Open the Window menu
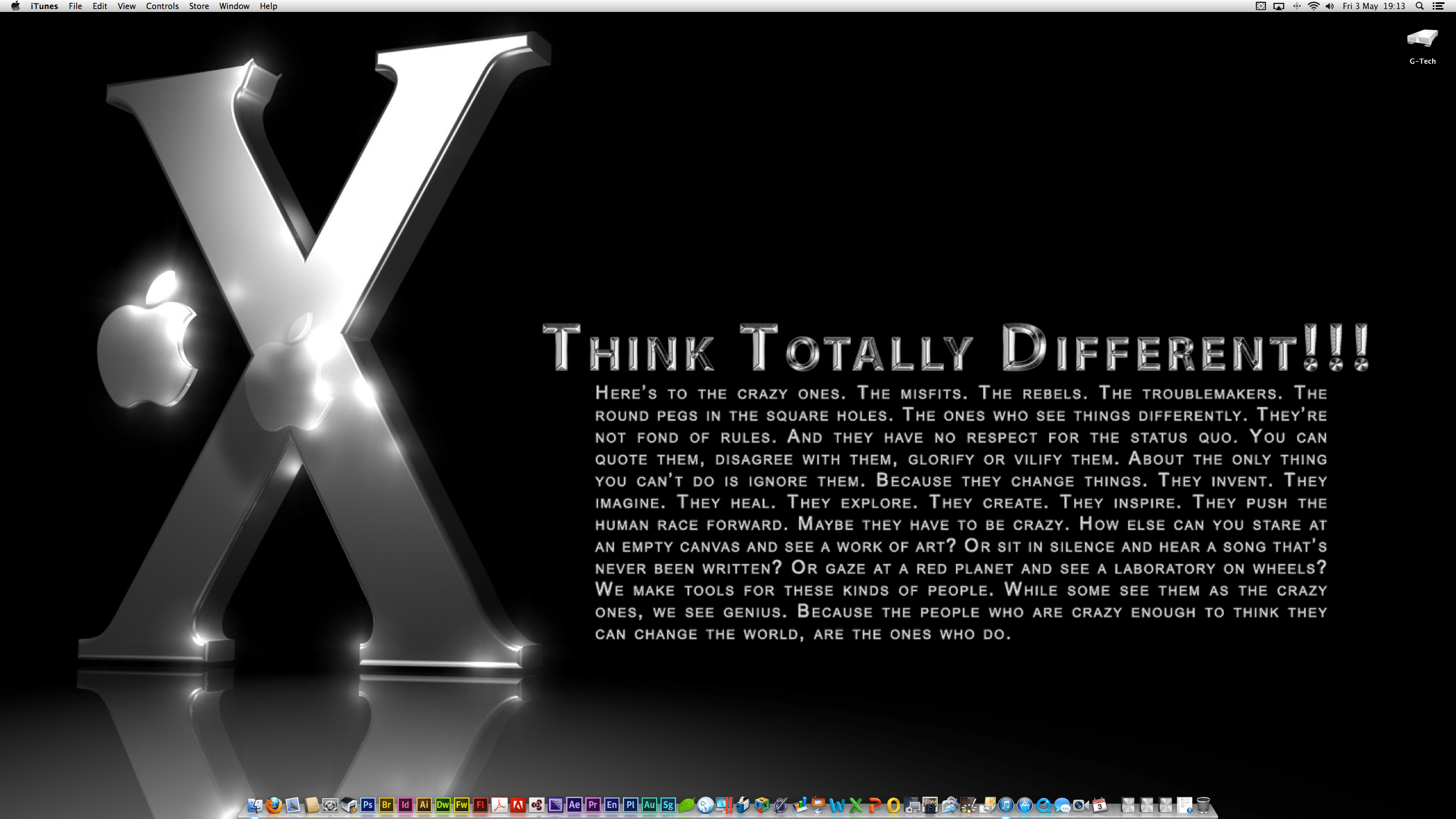 (x=234, y=6)
